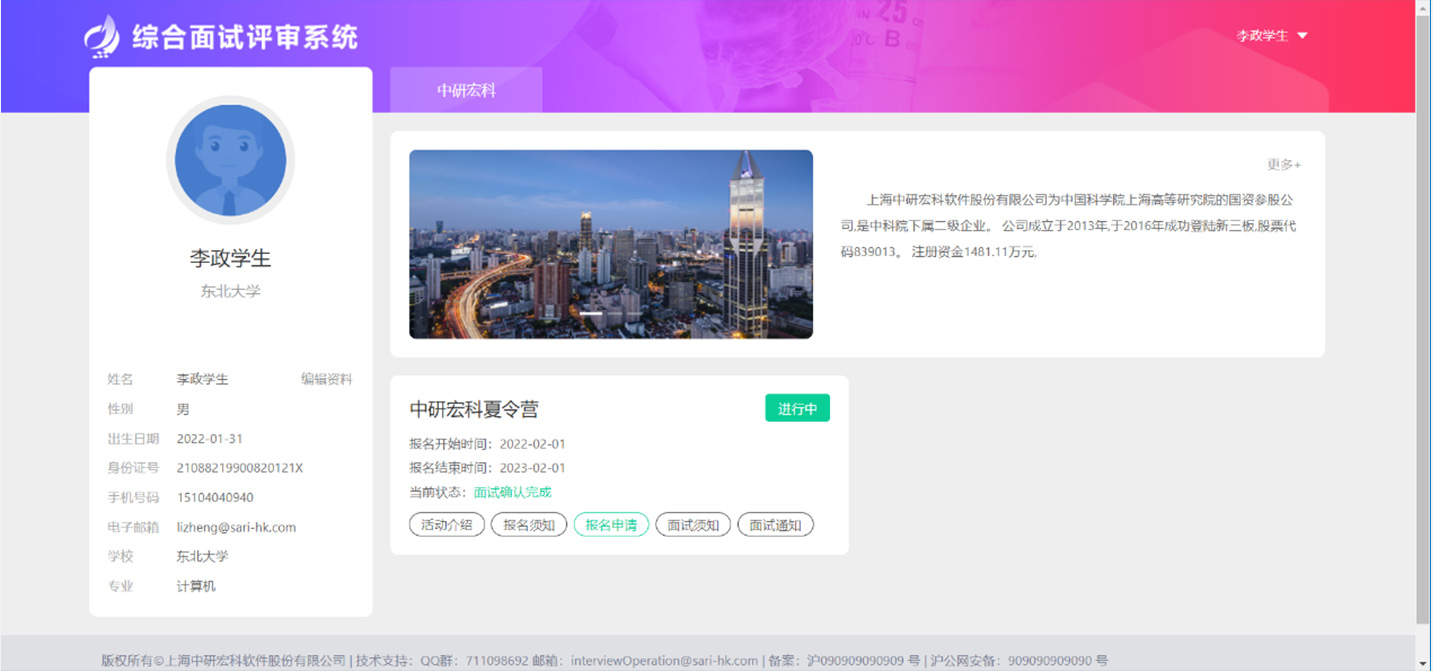This screenshot has height=671, width=1433.
Task: Click the scrollbar down arrow
Action: pyautogui.click(x=1424, y=663)
